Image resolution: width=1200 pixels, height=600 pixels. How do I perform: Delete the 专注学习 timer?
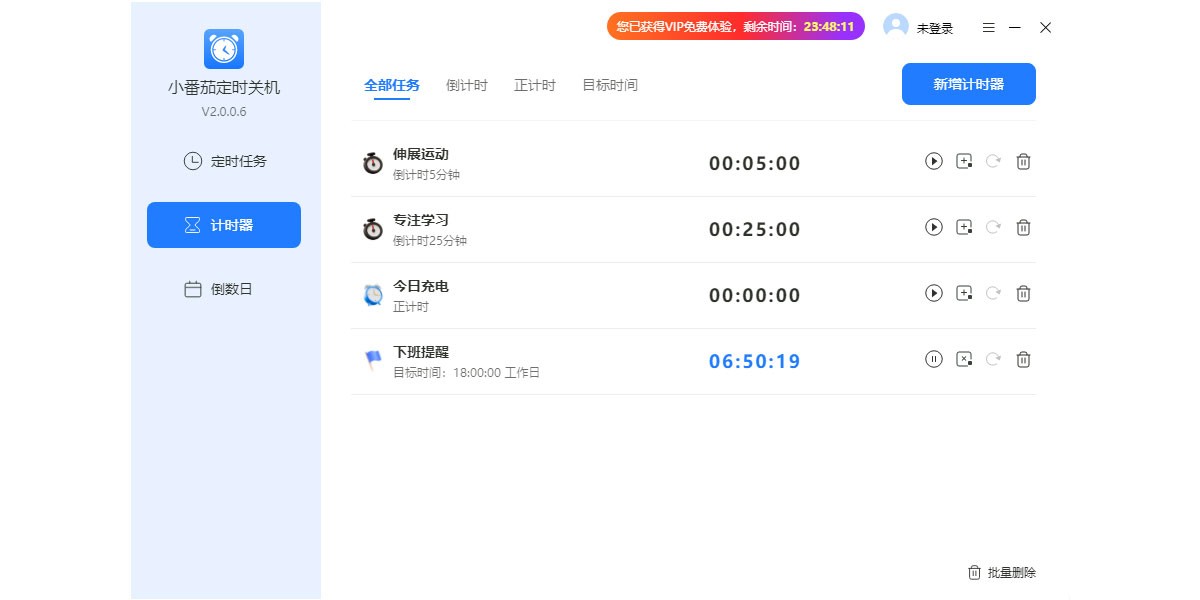[x=1023, y=227]
